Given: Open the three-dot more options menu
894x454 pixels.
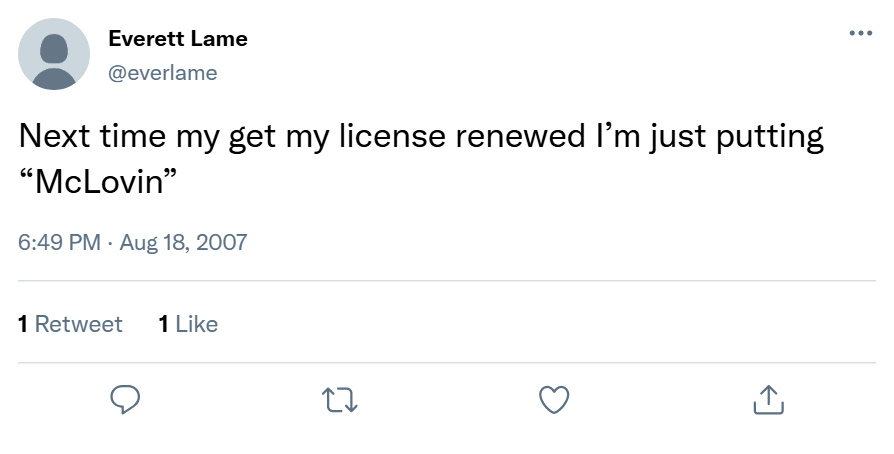Looking at the screenshot, I should [x=859, y=33].
